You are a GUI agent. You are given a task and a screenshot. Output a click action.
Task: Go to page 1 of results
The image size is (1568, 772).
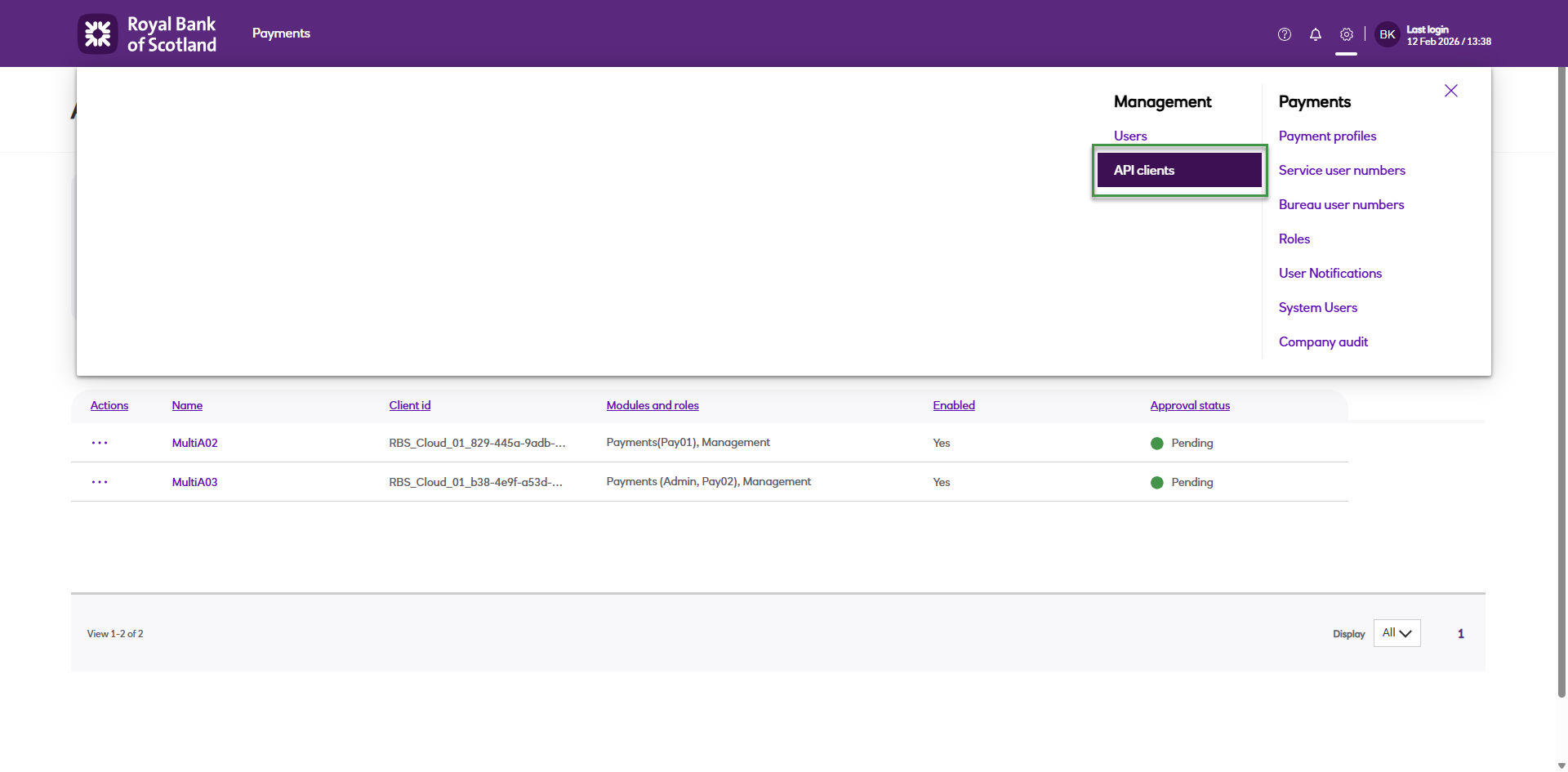coord(1461,634)
